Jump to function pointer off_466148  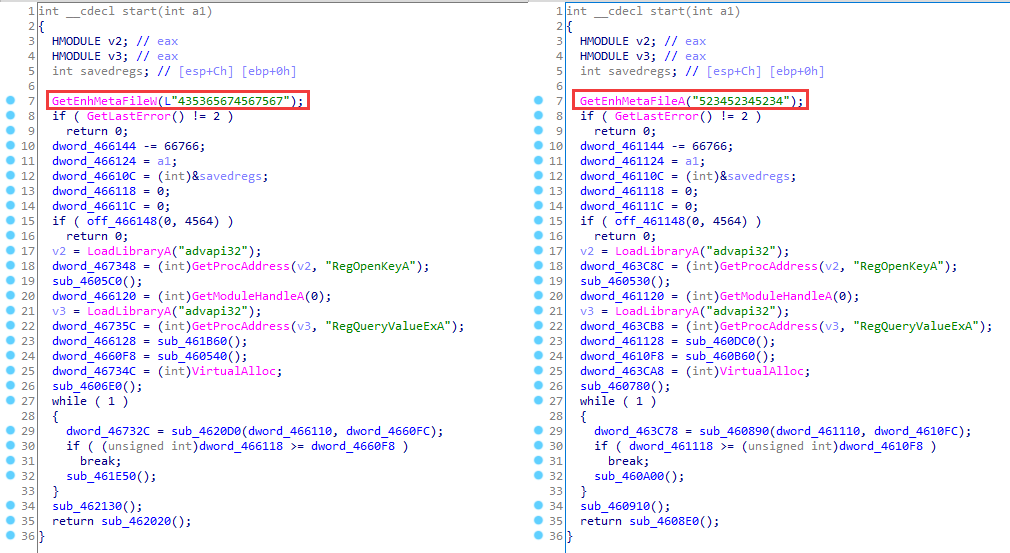[x=122, y=221]
